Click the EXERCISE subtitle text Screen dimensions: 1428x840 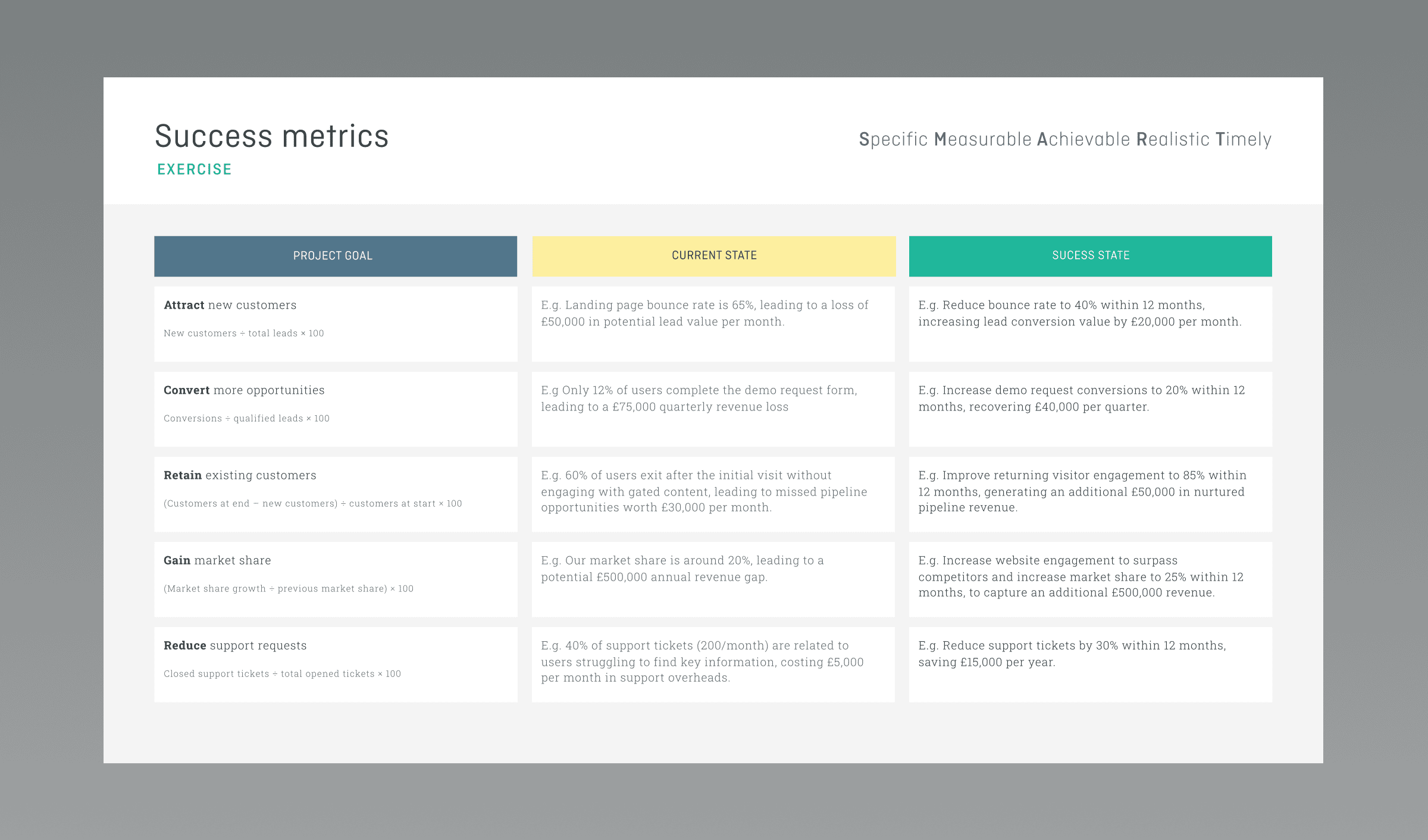194,170
